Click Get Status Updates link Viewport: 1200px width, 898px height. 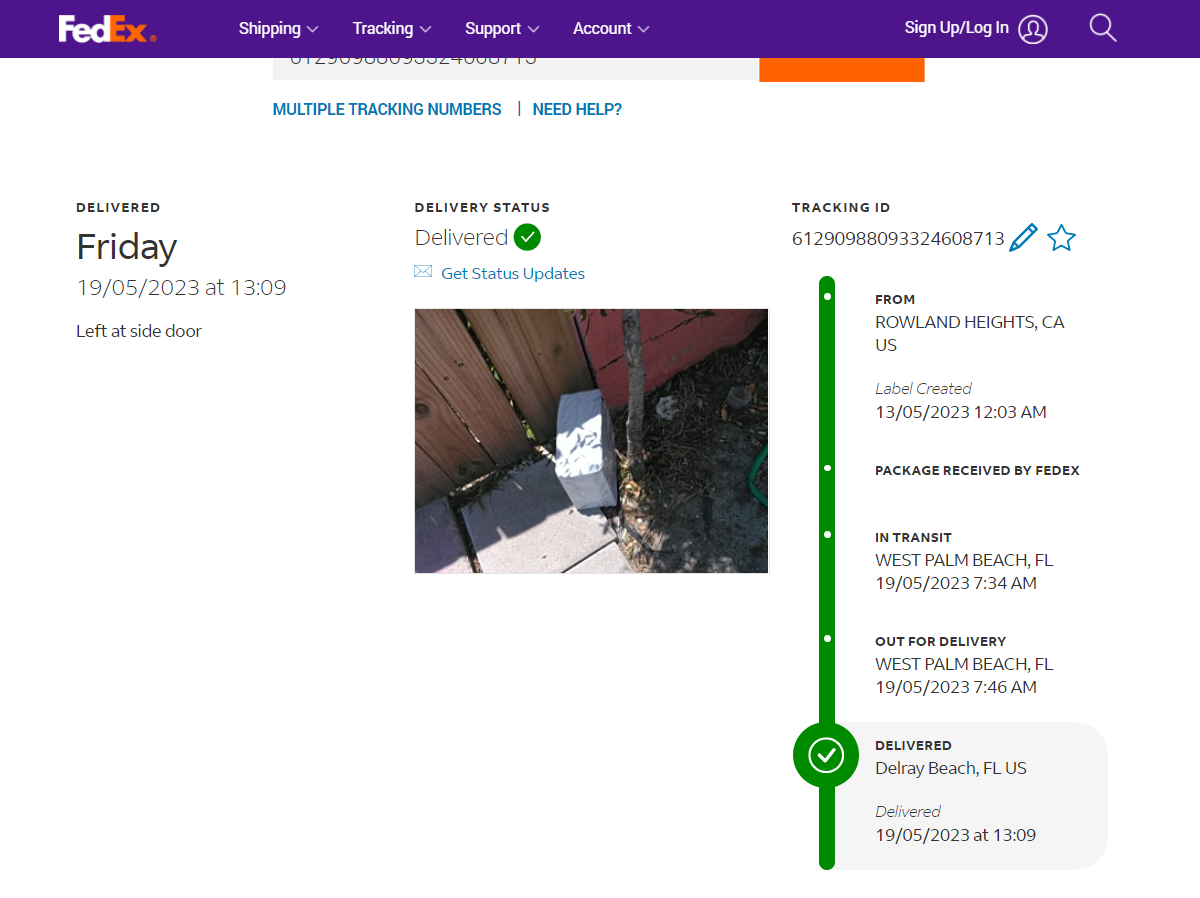[513, 273]
